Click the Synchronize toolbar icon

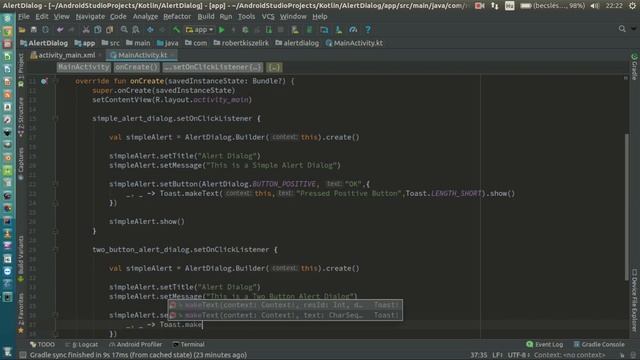[x=45, y=30]
